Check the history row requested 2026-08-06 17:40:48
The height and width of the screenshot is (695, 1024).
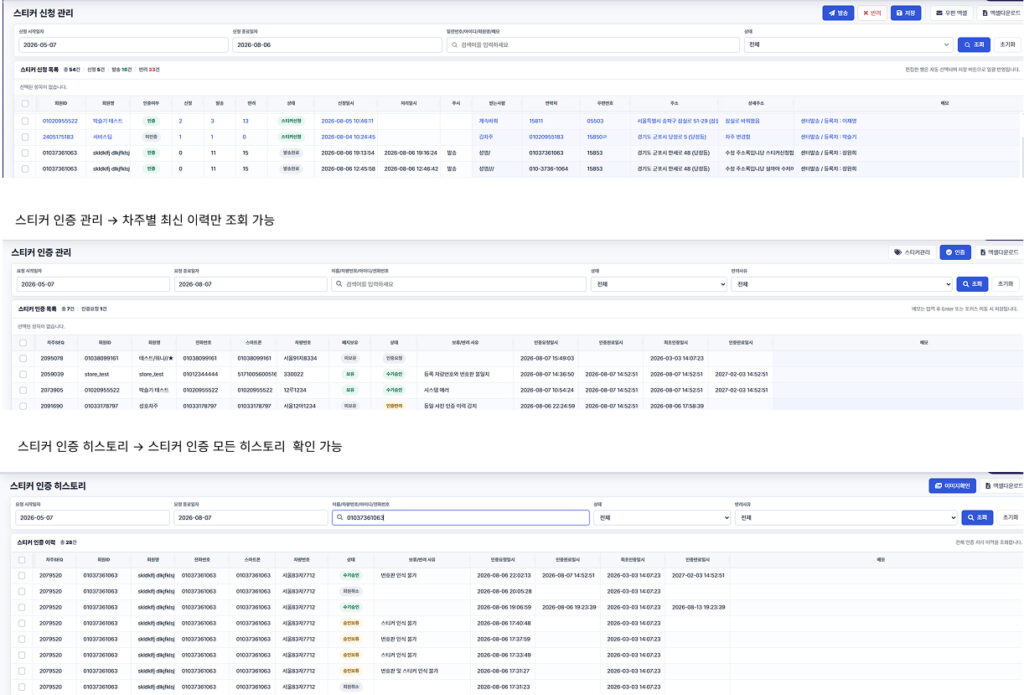point(22,623)
